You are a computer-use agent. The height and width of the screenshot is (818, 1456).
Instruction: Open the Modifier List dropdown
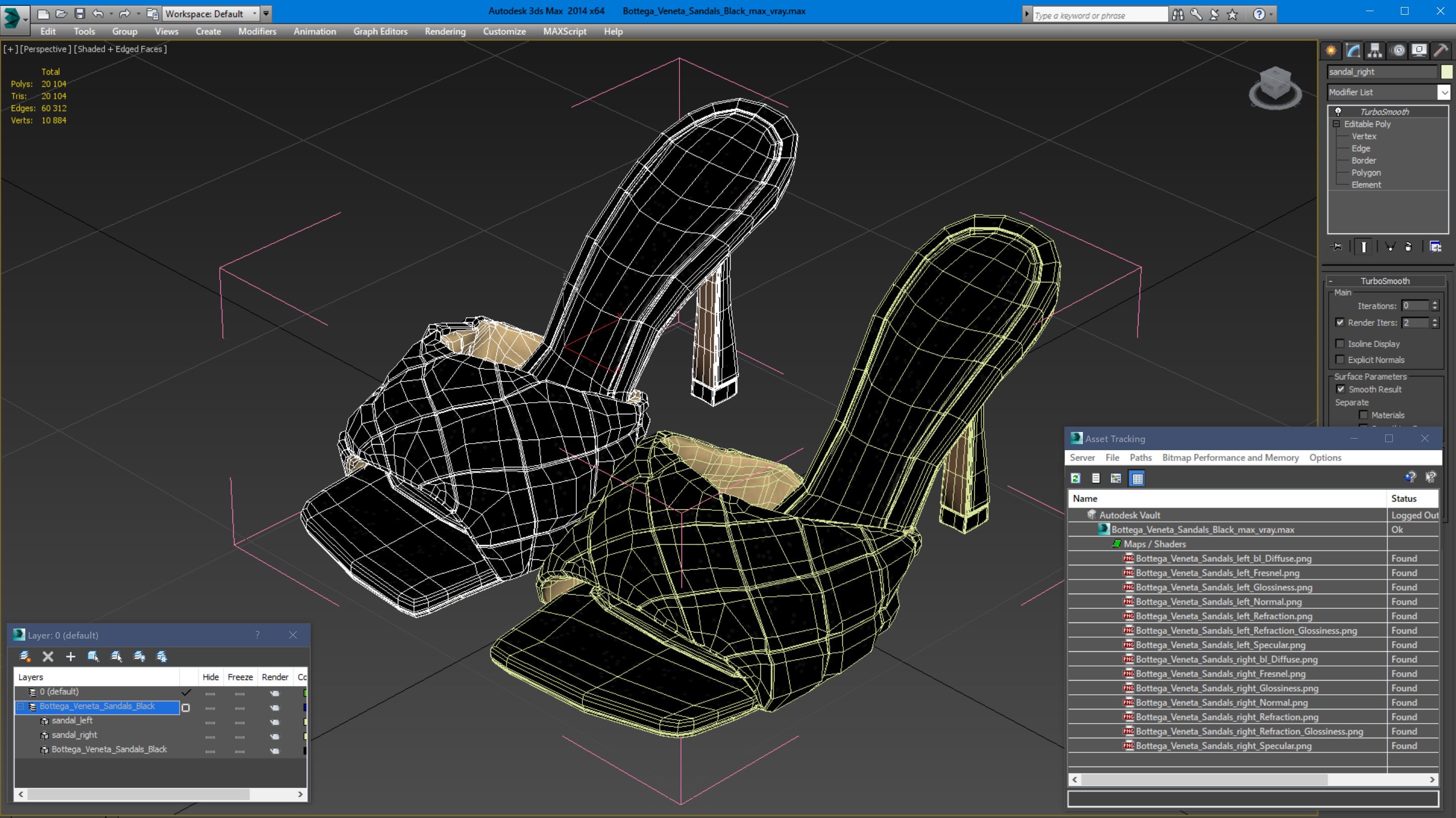click(x=1444, y=92)
